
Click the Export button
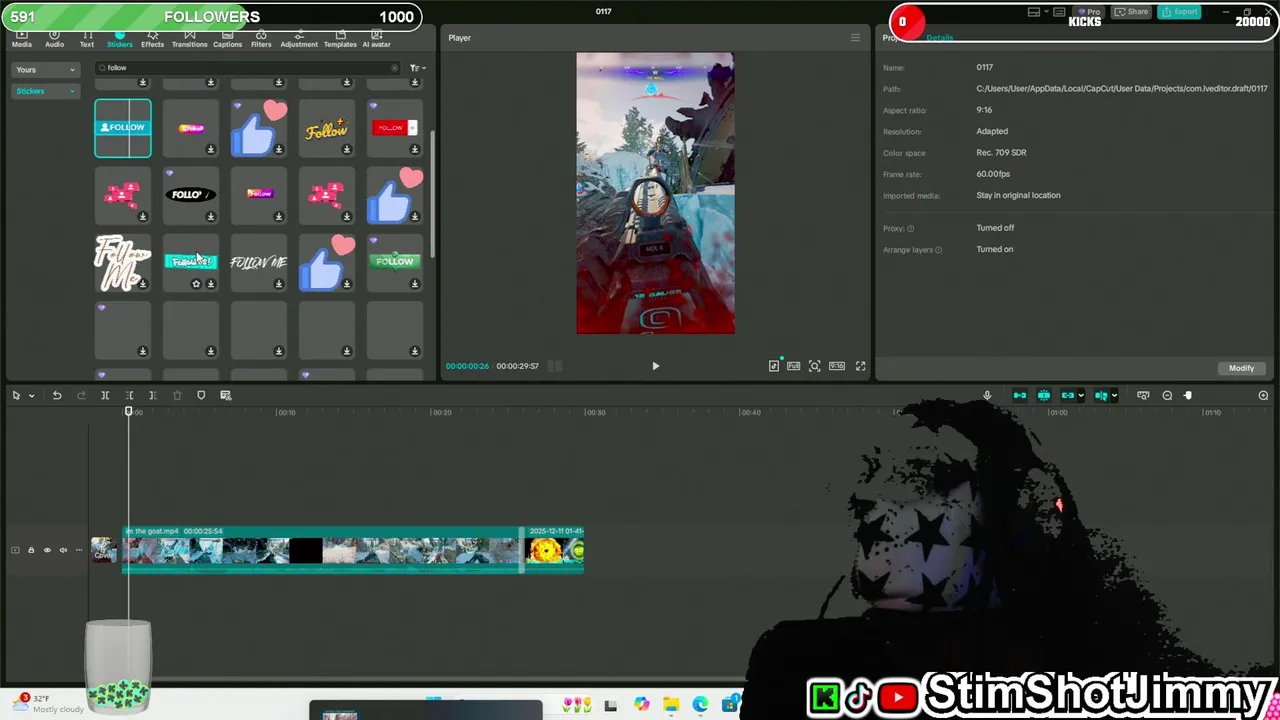click(x=1180, y=12)
